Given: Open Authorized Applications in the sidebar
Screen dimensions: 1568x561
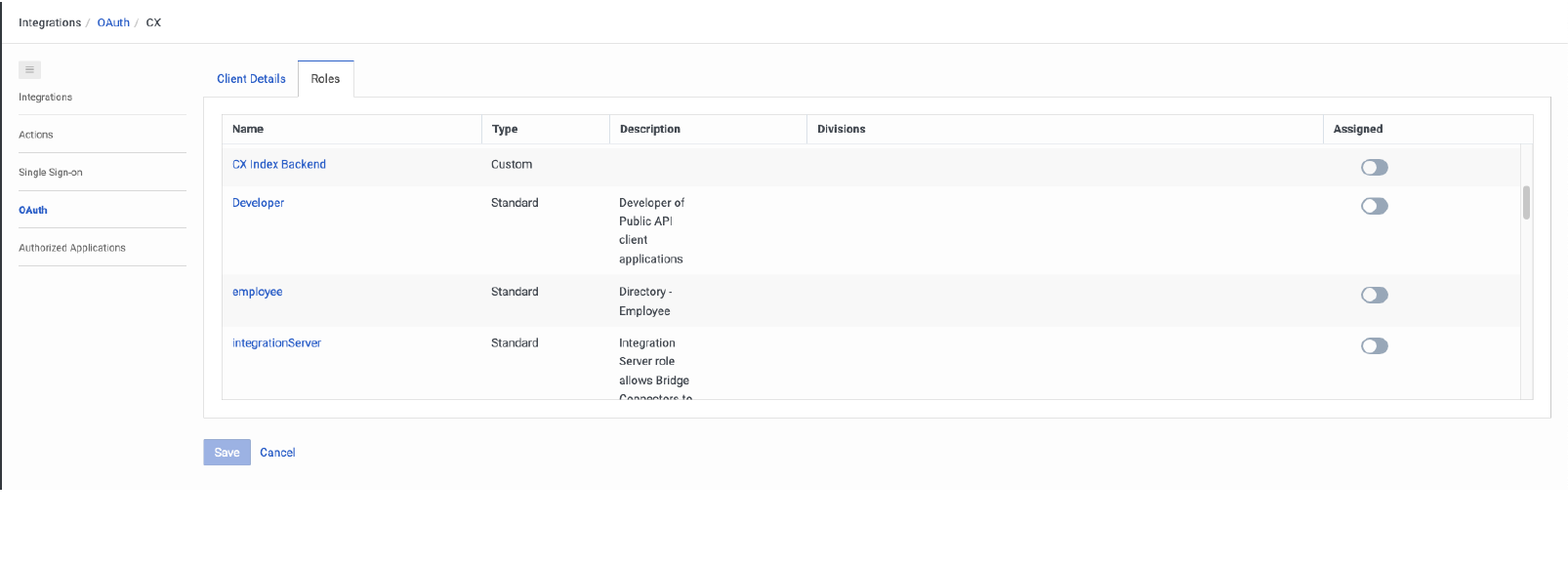Looking at the screenshot, I should click(72, 248).
